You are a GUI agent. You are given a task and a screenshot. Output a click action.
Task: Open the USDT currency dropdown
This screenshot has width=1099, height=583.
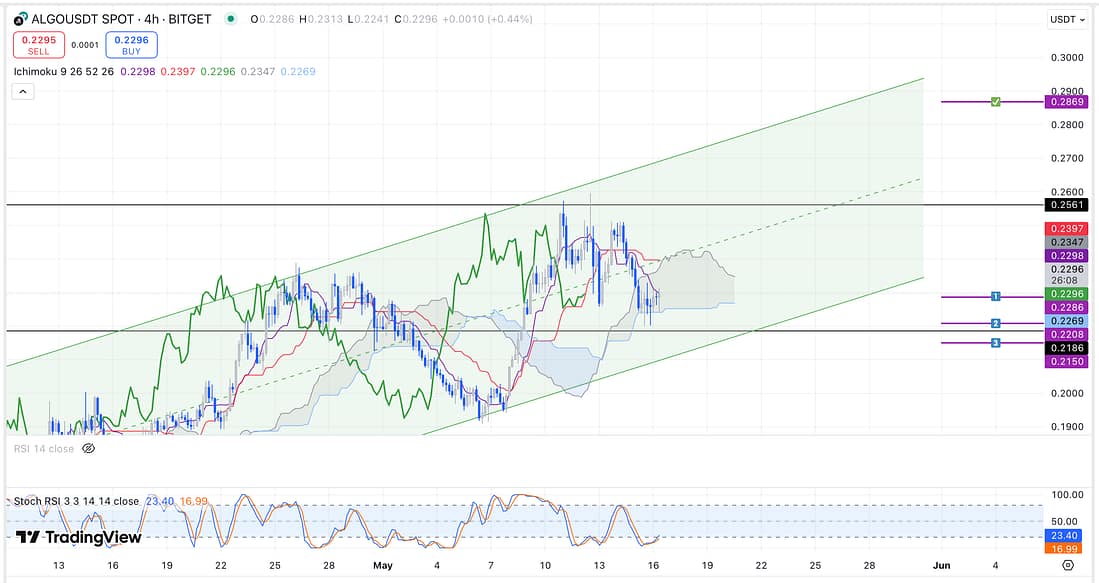[x=1064, y=19]
